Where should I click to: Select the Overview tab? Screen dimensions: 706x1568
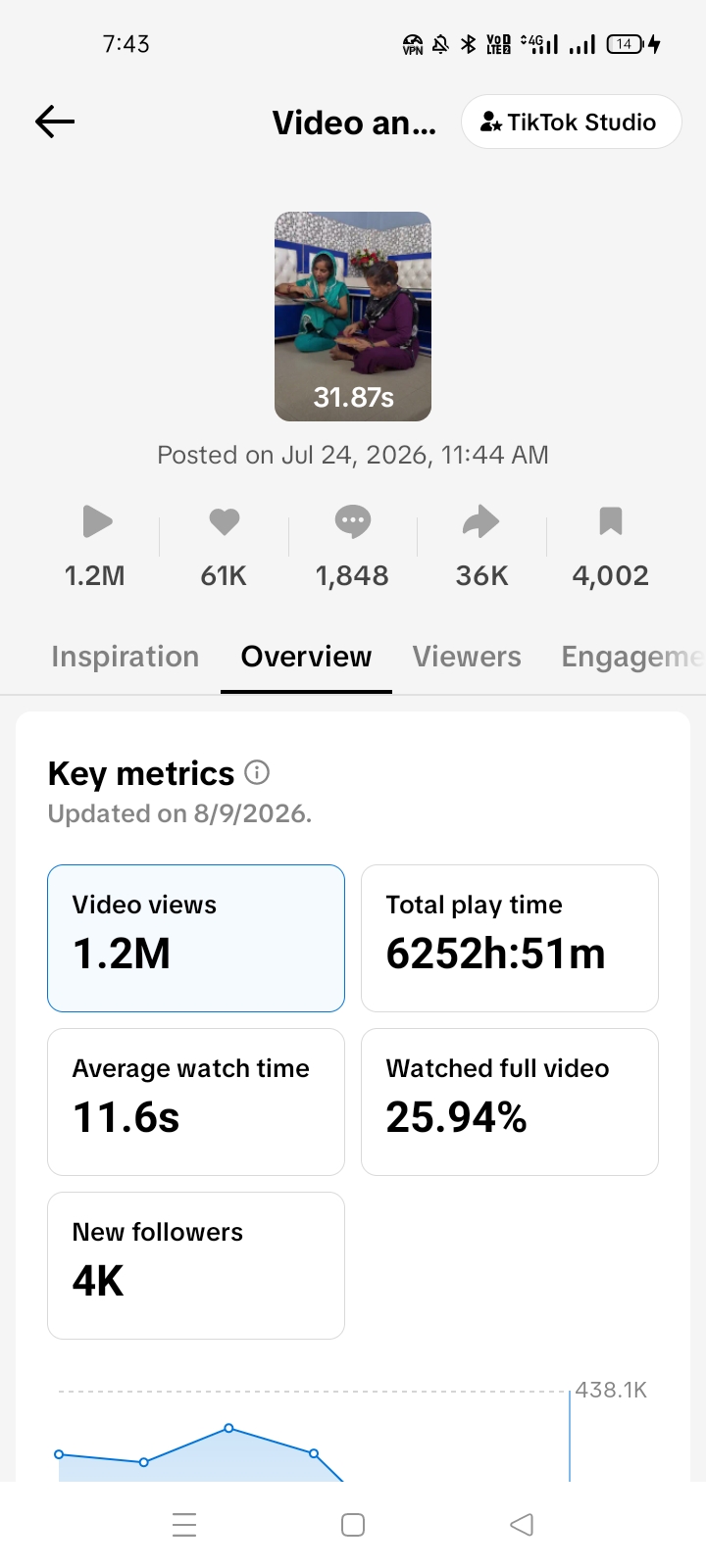tap(306, 657)
